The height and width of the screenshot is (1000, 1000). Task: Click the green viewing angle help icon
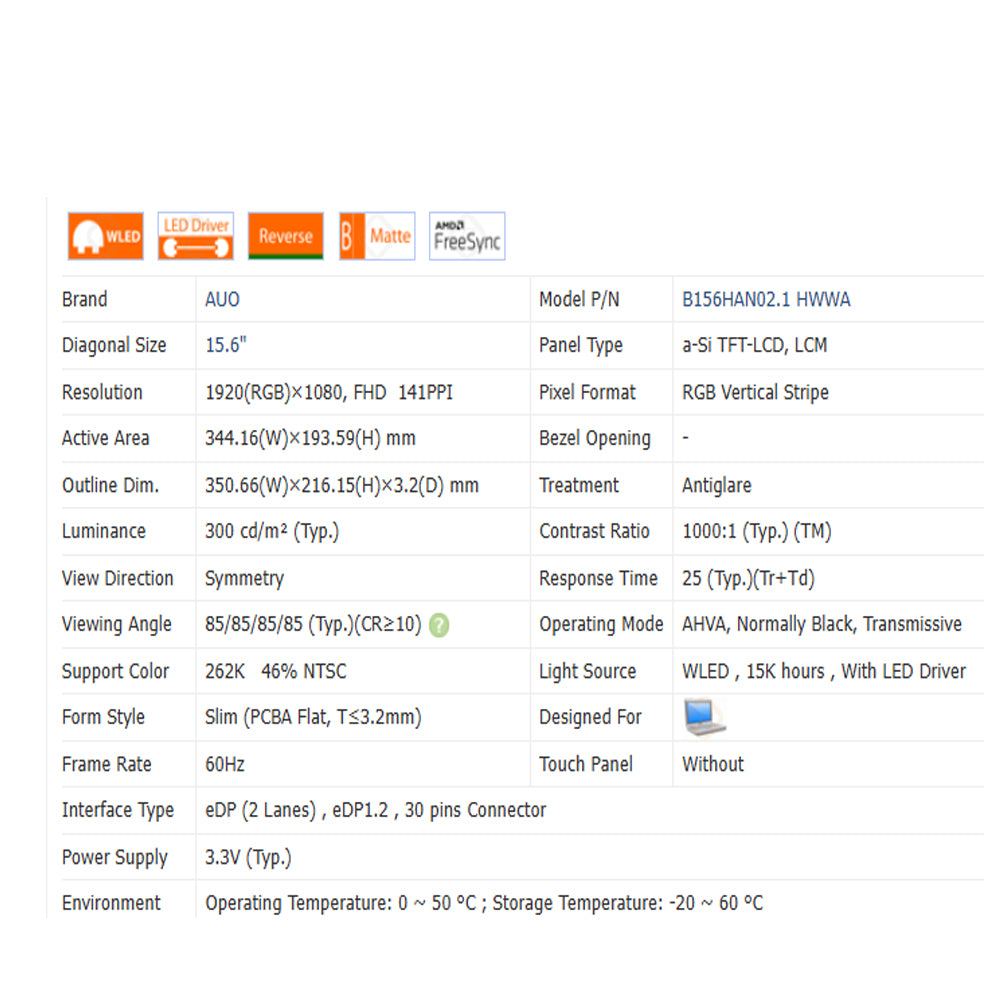pyautogui.click(x=439, y=625)
